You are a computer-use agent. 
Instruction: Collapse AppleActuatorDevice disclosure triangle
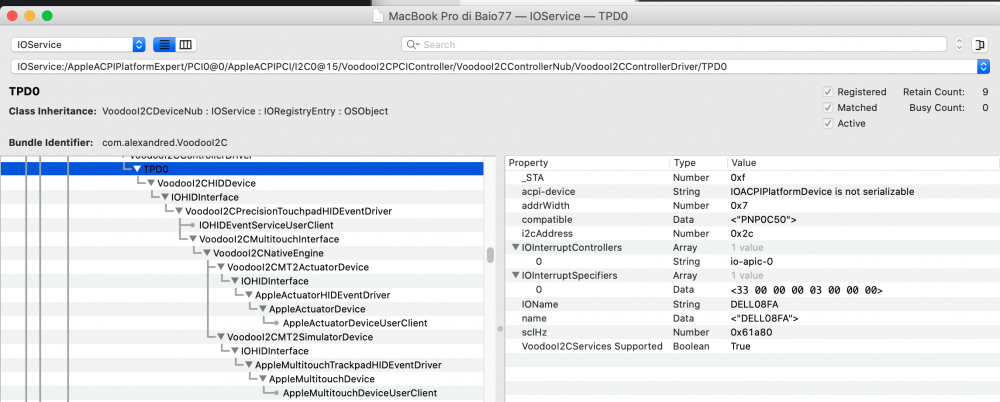click(263, 309)
